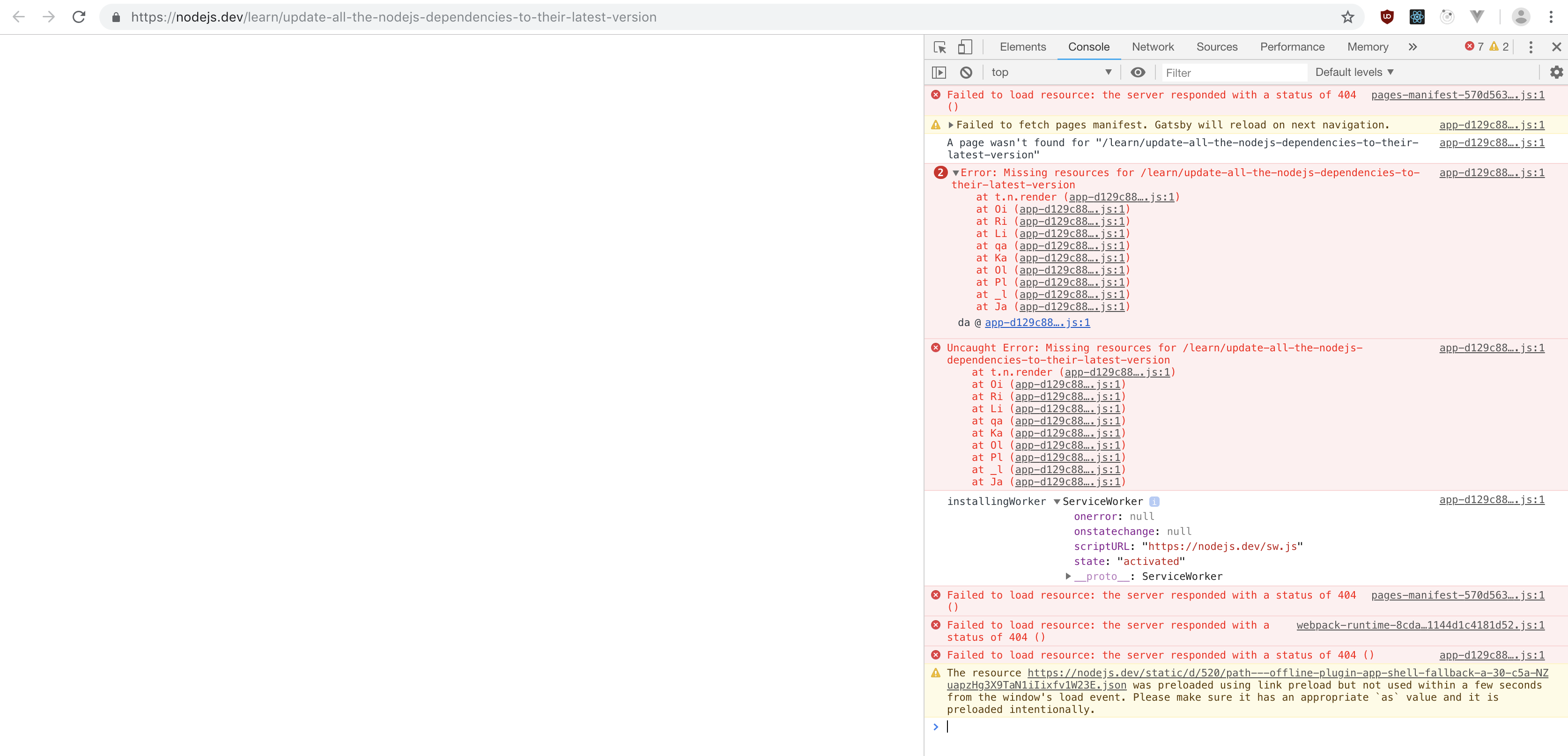Open the uBlock Origin extension icon
The height and width of the screenshot is (756, 1568).
pos(1387,17)
